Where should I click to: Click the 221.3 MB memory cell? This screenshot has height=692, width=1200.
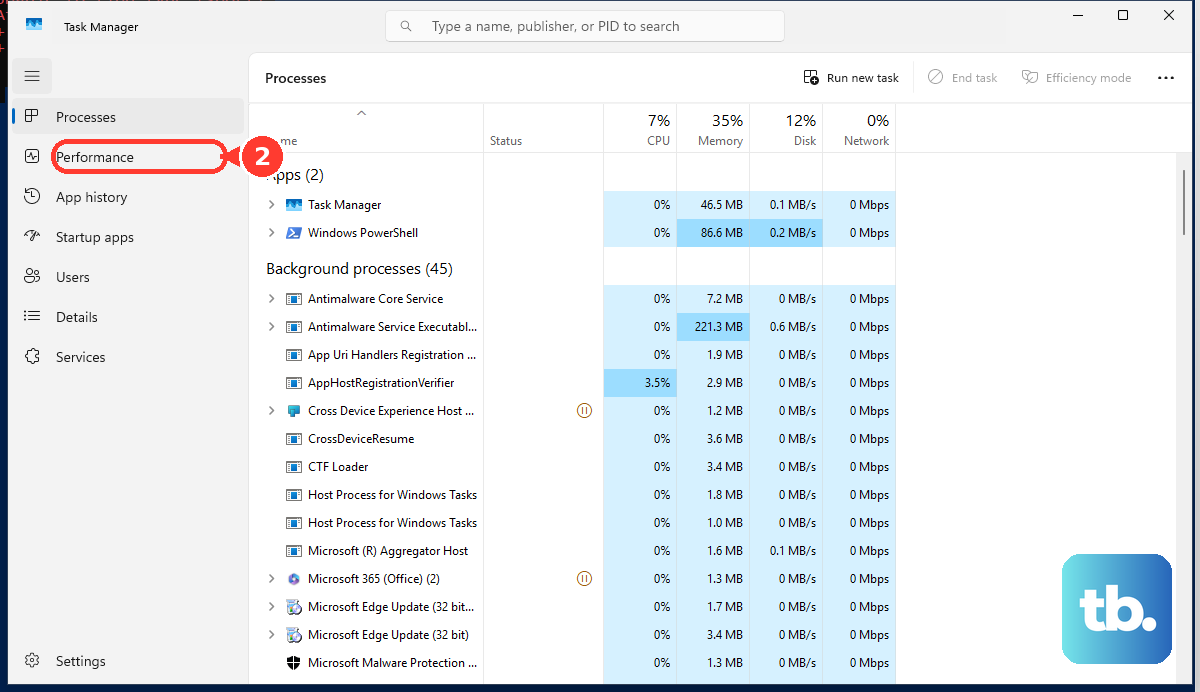click(x=713, y=327)
